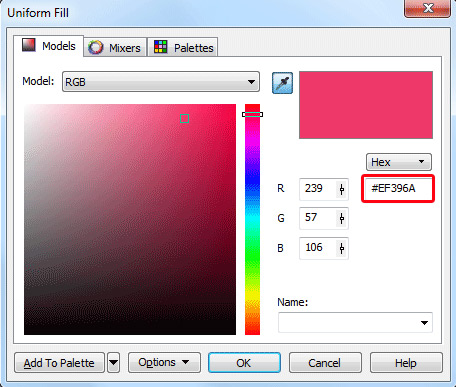This screenshot has width=456, height=387.
Task: Click the G value field 57
Action: 317,218
